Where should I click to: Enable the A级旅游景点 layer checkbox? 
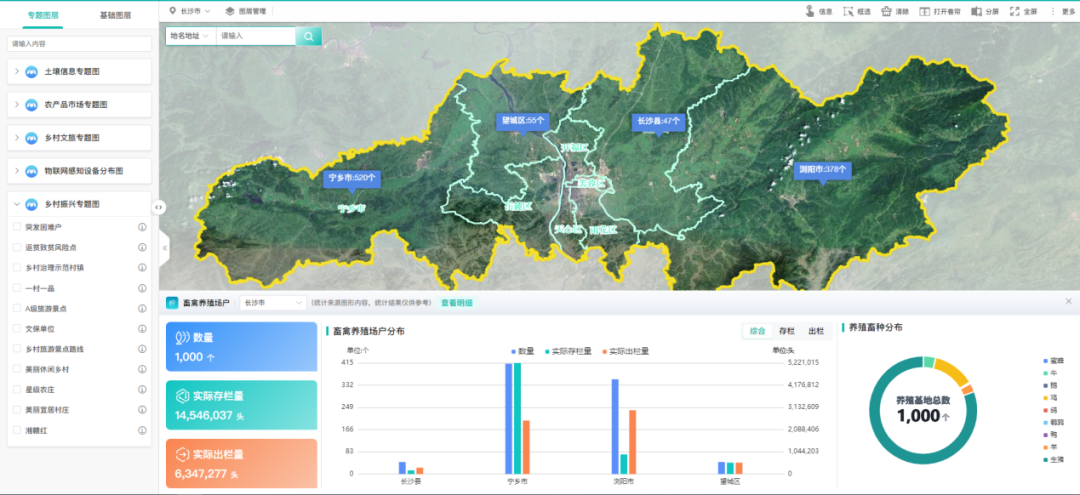(x=16, y=308)
